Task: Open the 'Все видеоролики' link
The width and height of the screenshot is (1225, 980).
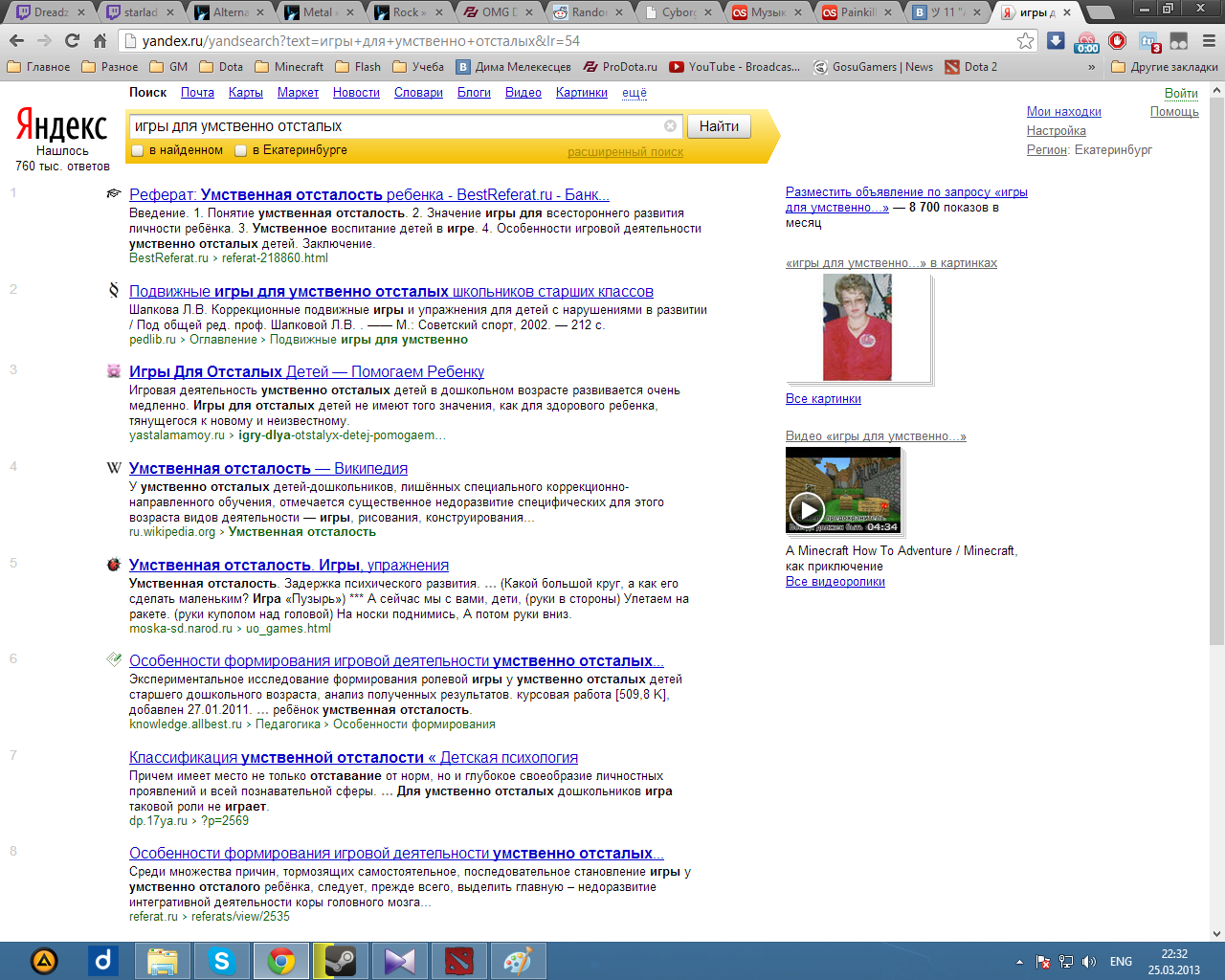Action: 835,581
